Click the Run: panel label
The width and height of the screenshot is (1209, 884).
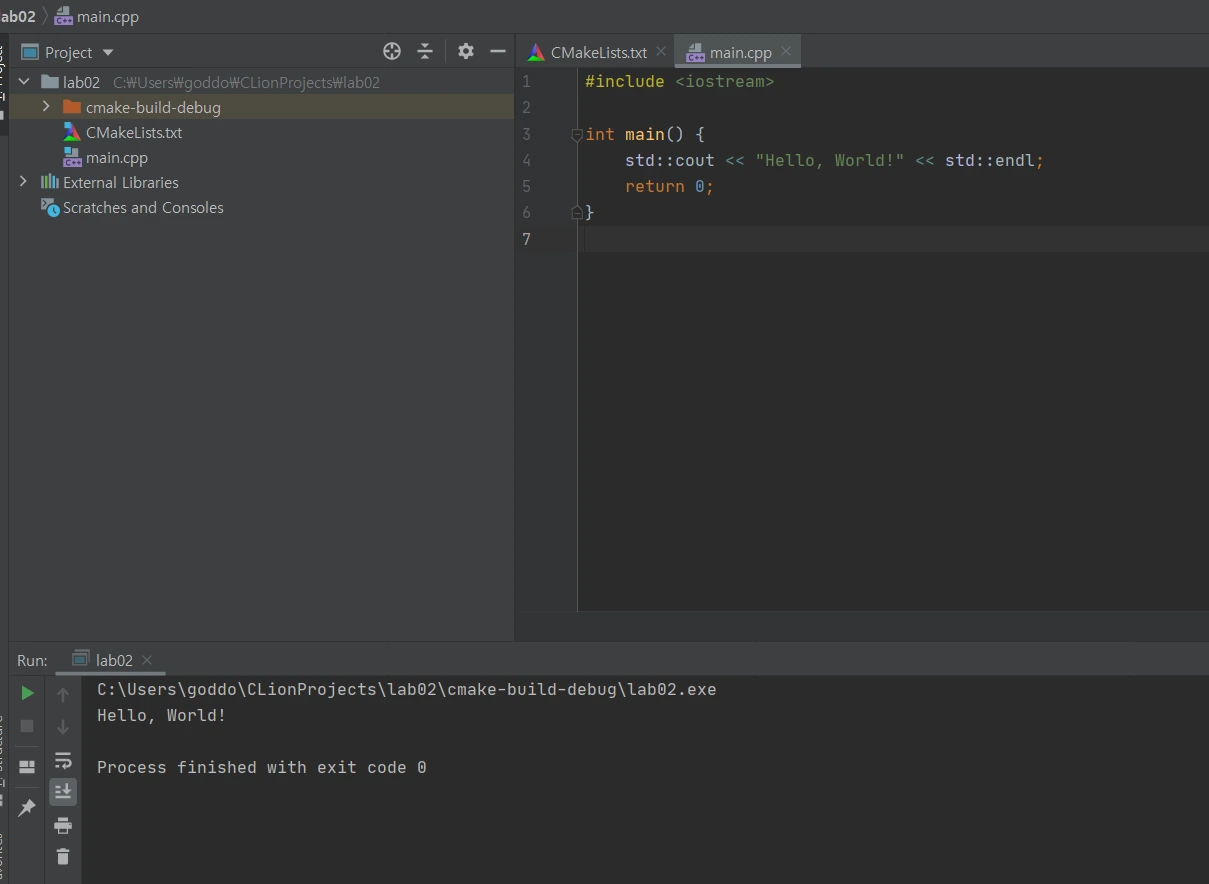32,660
